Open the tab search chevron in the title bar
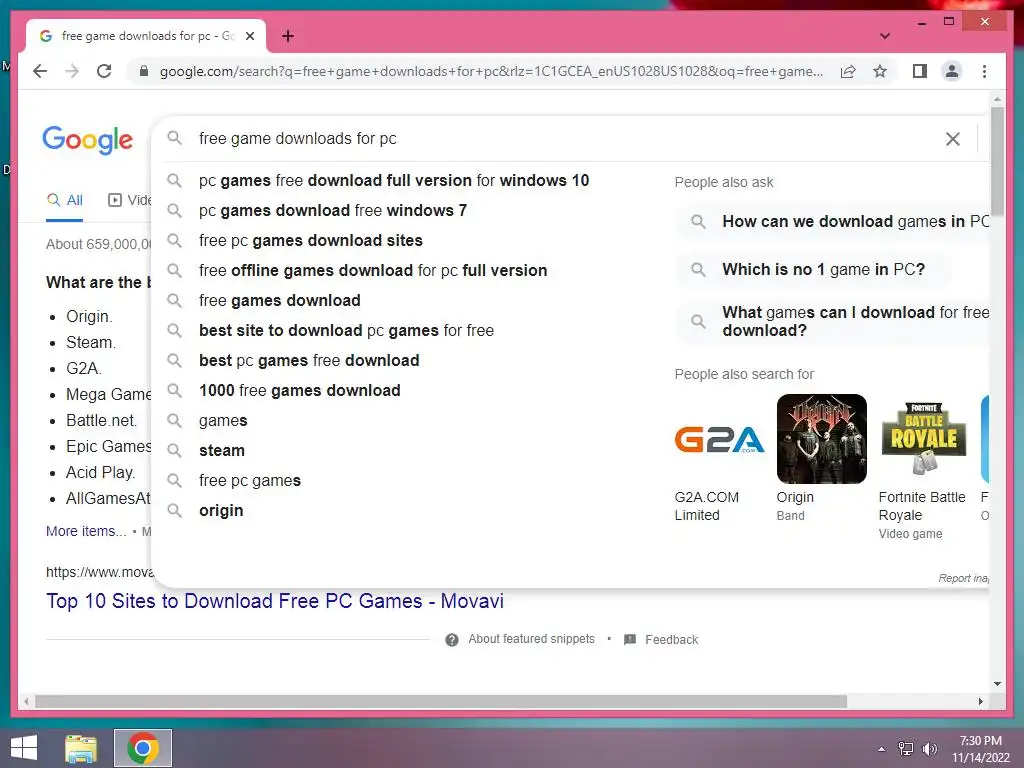The height and width of the screenshot is (768, 1024). coord(884,36)
